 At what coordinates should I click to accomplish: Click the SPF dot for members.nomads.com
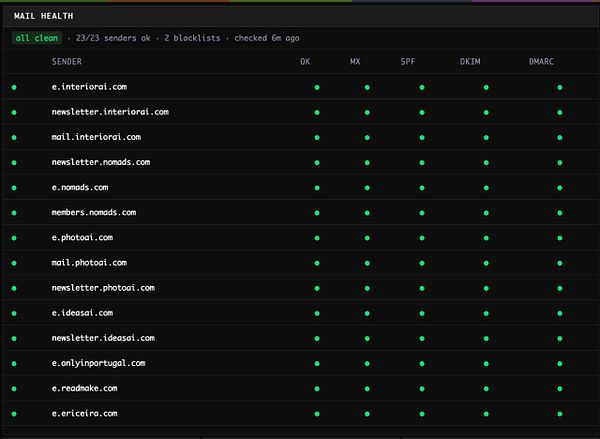[422, 213]
